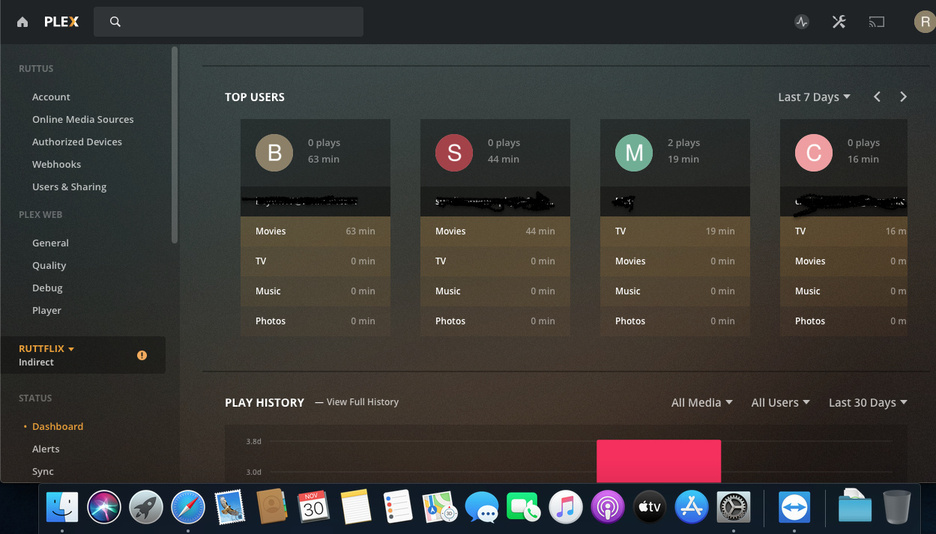Screen dimensions: 936x534
Task: Open Podcasts from the dock
Action: [607, 507]
